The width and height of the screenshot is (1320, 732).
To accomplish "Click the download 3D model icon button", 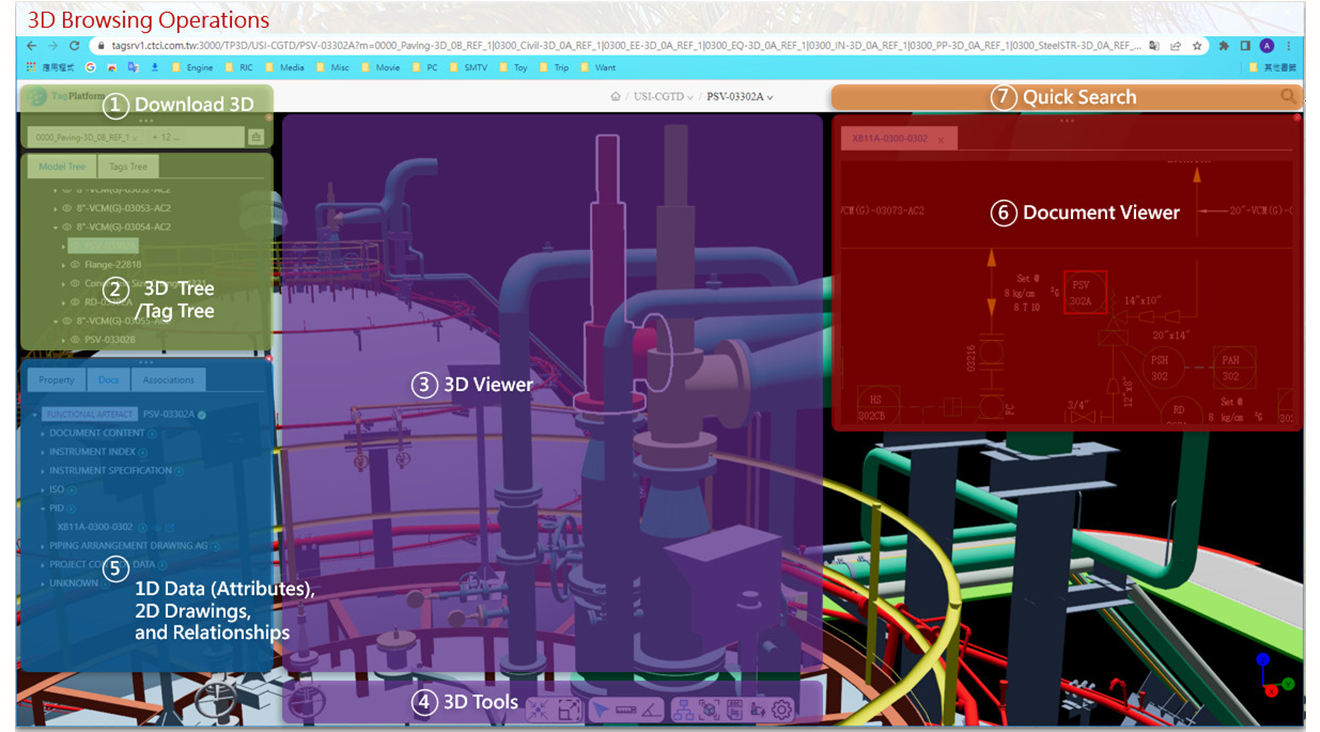I will coord(256,137).
